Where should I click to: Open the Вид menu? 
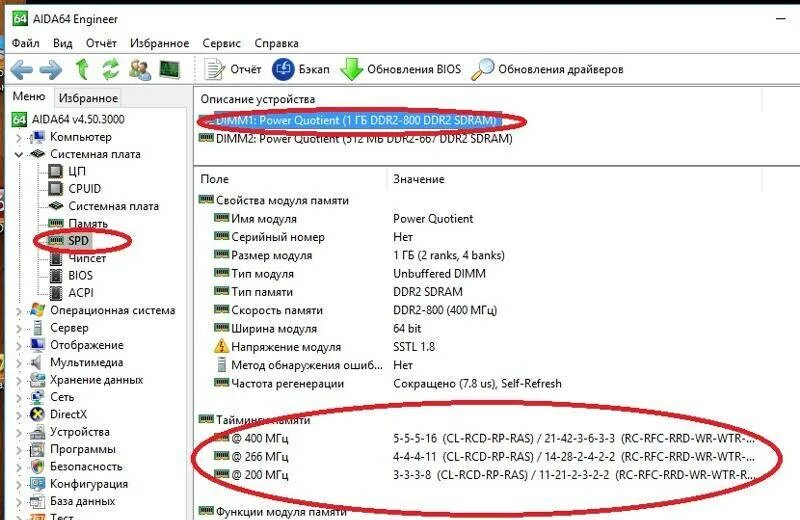[62, 43]
